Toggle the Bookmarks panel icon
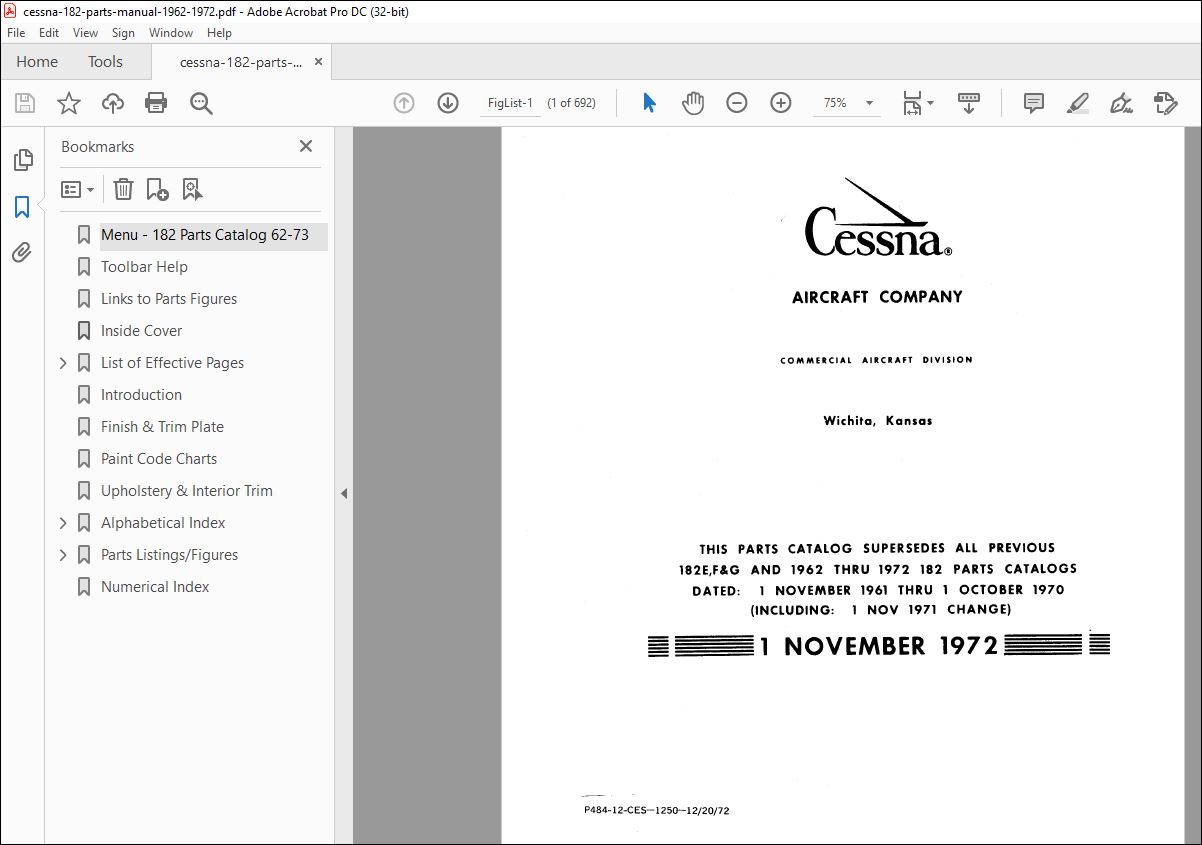The image size is (1202, 845). pos(22,207)
